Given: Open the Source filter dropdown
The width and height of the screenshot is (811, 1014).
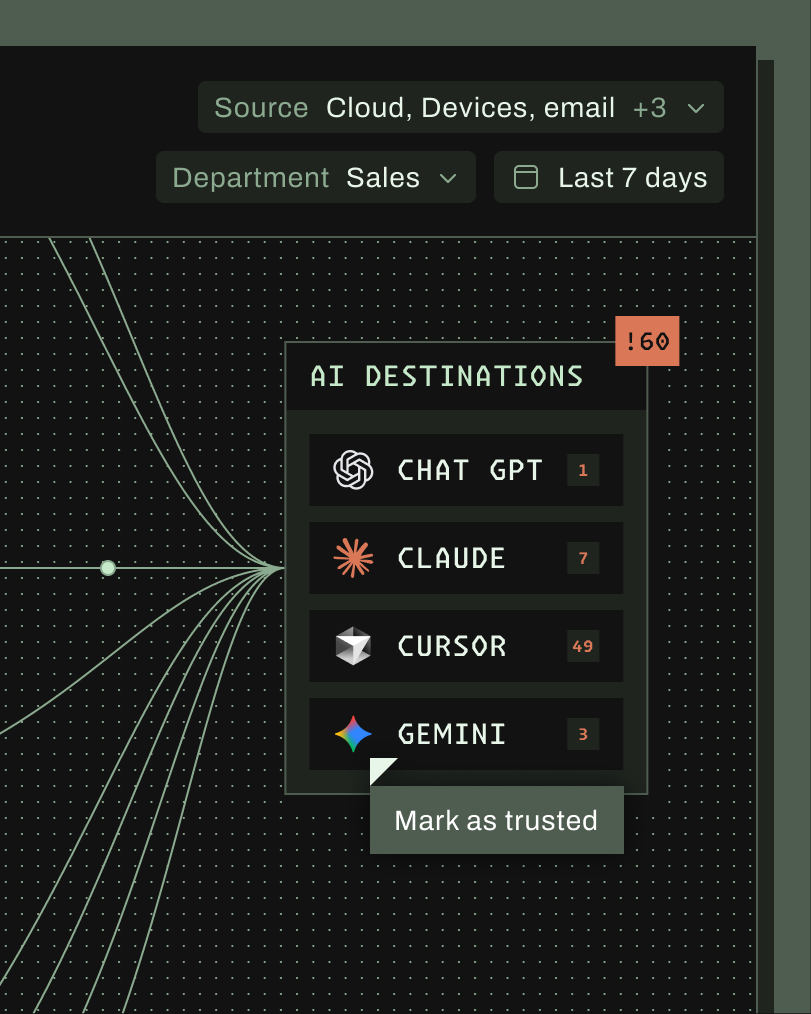Looking at the screenshot, I should [460, 107].
